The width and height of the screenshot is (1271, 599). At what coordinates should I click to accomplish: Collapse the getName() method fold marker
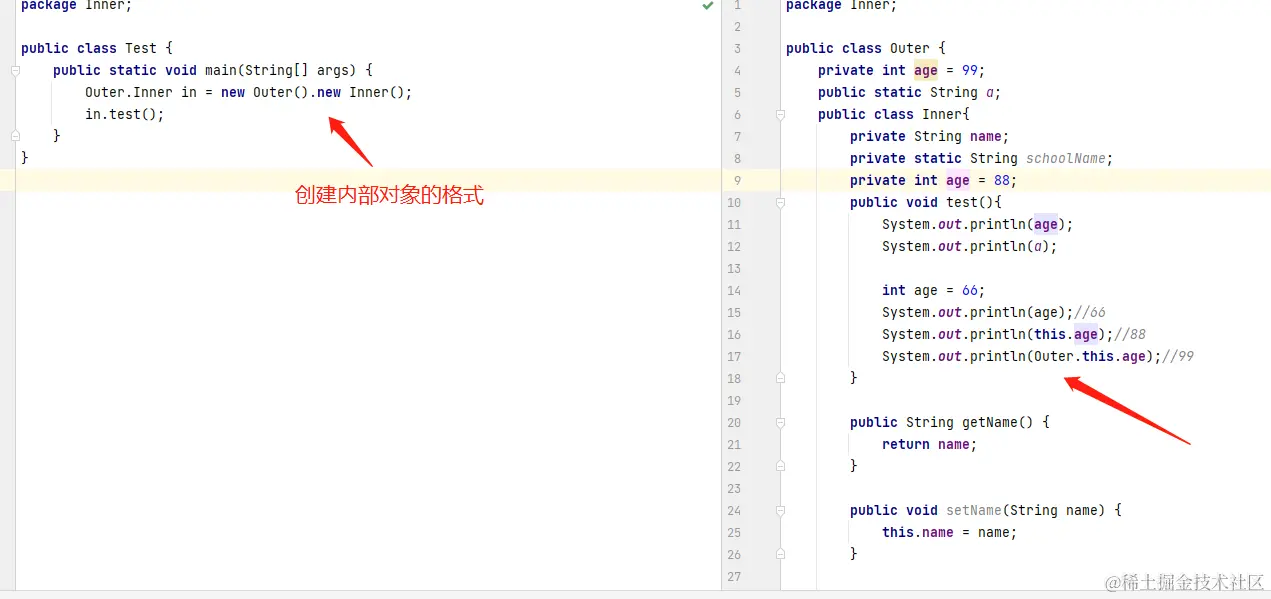point(780,422)
